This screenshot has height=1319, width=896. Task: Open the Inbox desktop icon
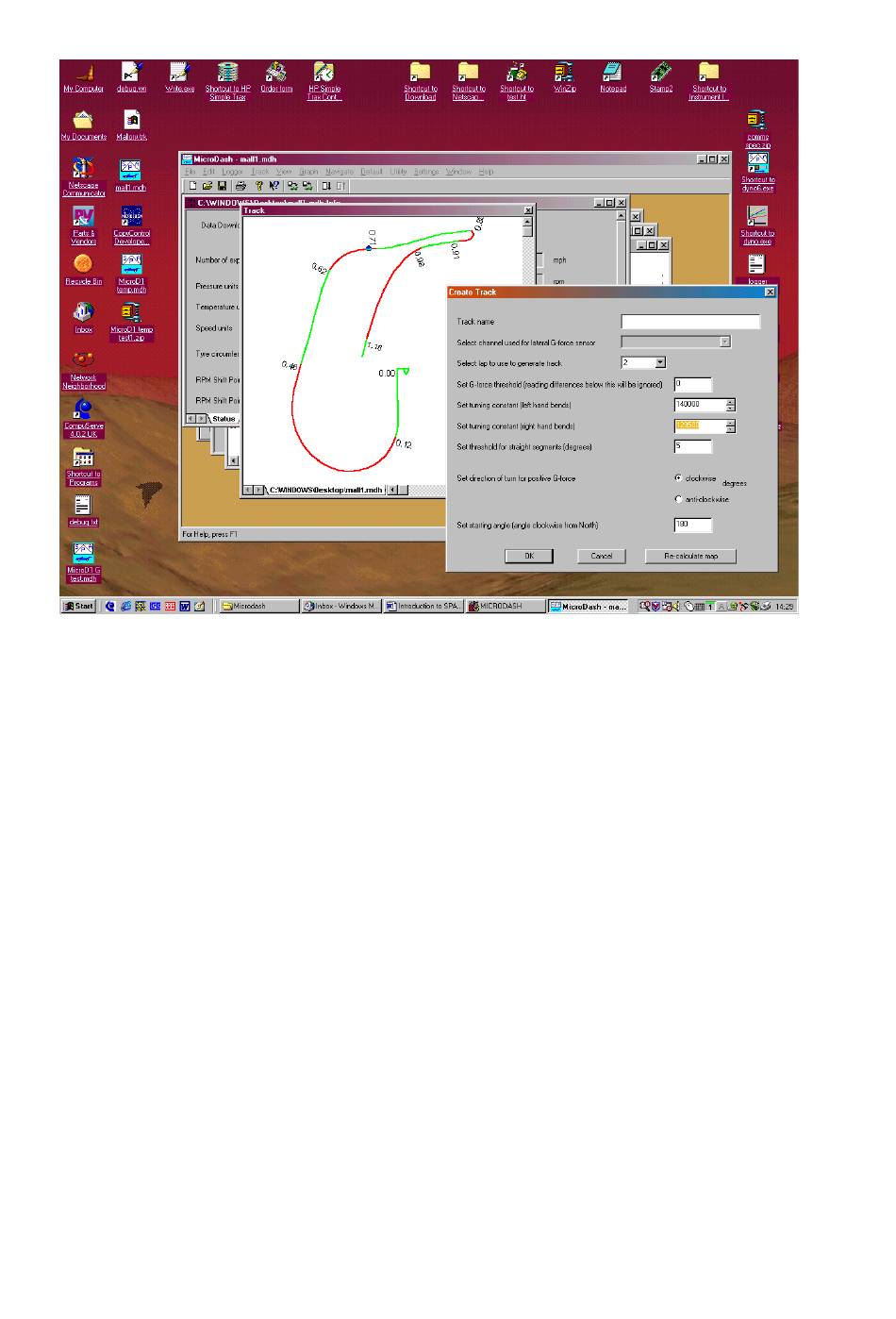(x=84, y=318)
